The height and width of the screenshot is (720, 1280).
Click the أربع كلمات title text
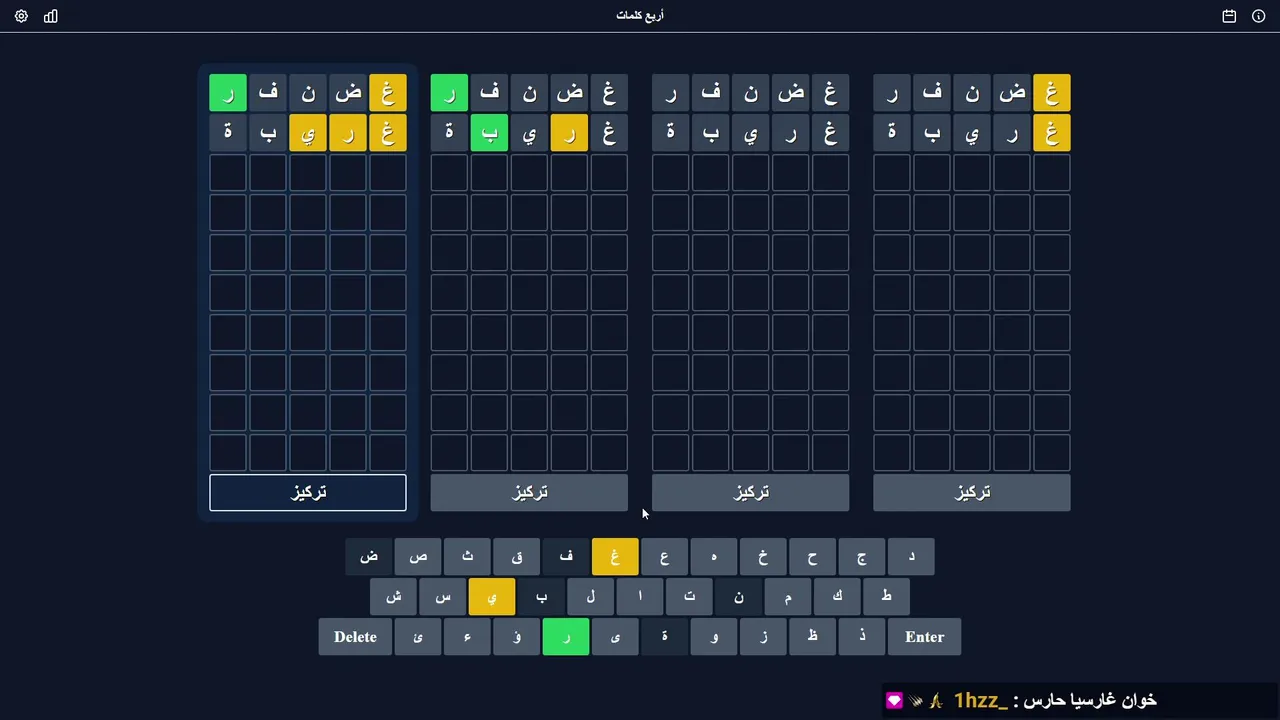click(x=640, y=16)
